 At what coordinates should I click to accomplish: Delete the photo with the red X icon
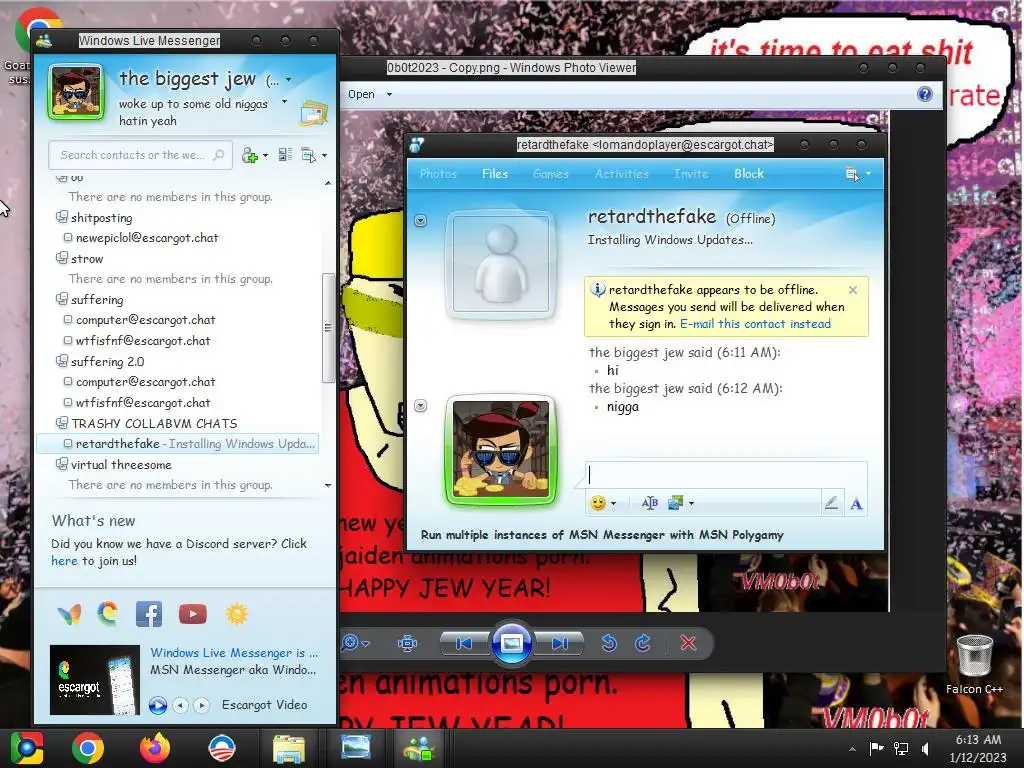click(x=688, y=643)
